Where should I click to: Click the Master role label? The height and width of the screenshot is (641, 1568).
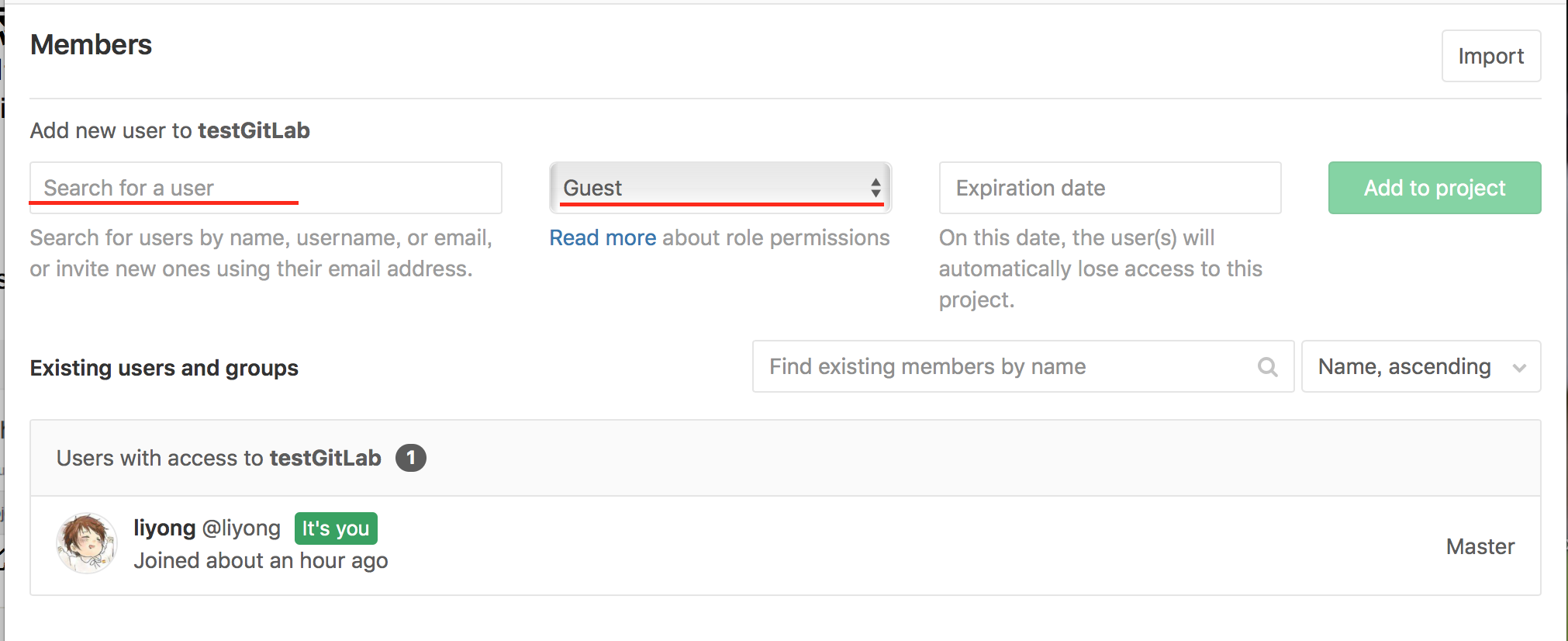(x=1480, y=546)
